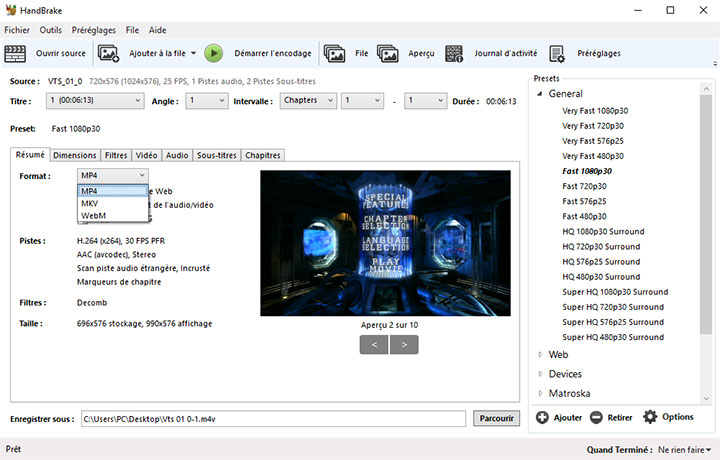This screenshot has height=460, width=720.
Task: Click the Aperçu preview icon
Action: click(388, 54)
